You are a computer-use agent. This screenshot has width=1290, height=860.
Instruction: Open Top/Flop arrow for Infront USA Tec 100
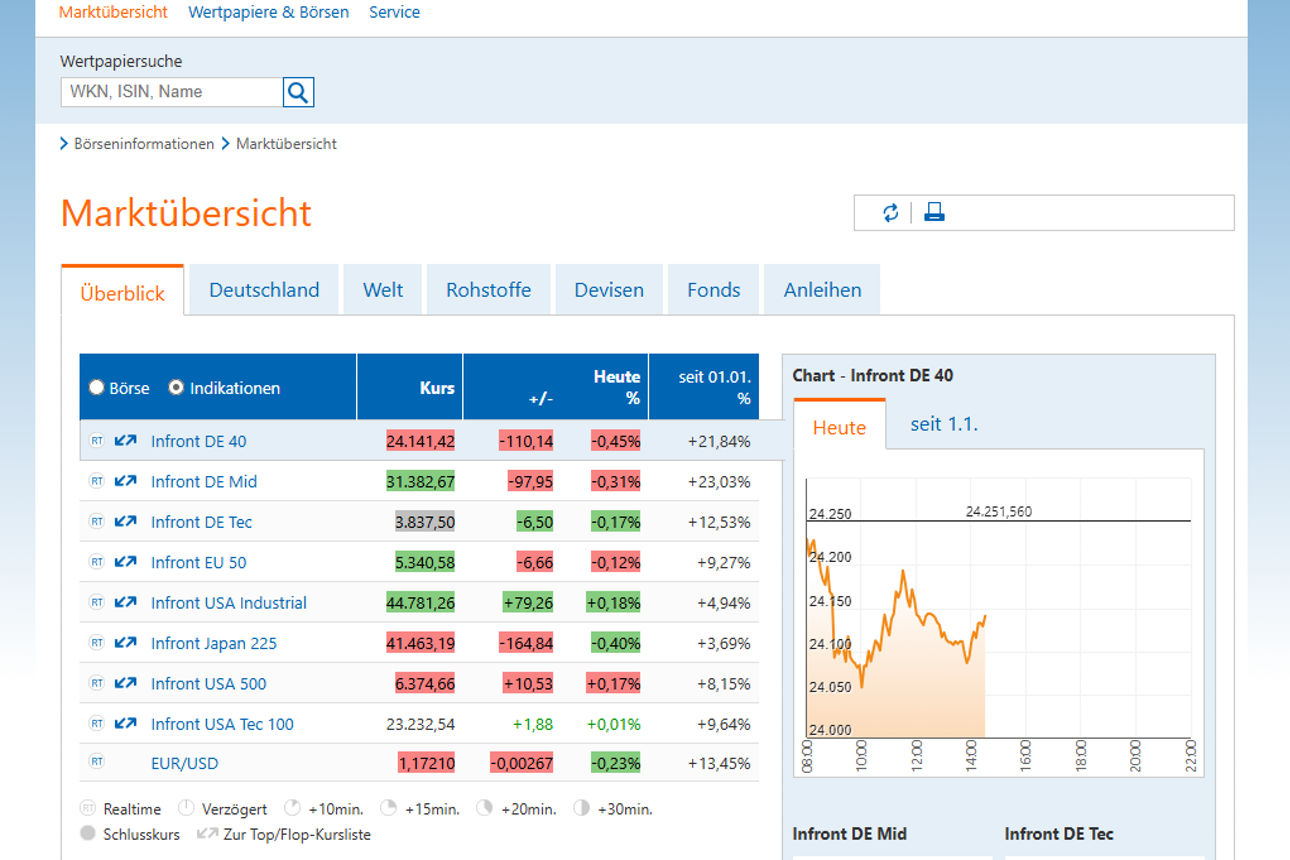click(x=125, y=723)
